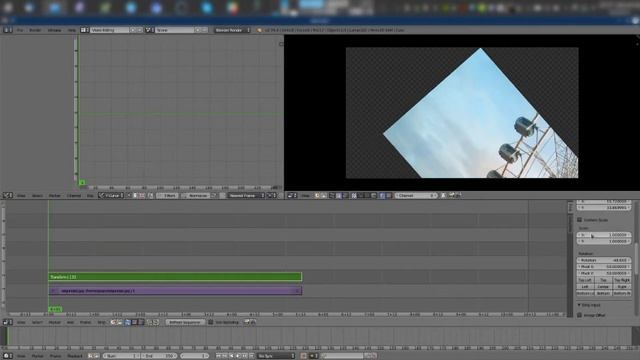Open the Nearest Frame snap dropdown
This screenshot has width=640, height=360.
246,196
